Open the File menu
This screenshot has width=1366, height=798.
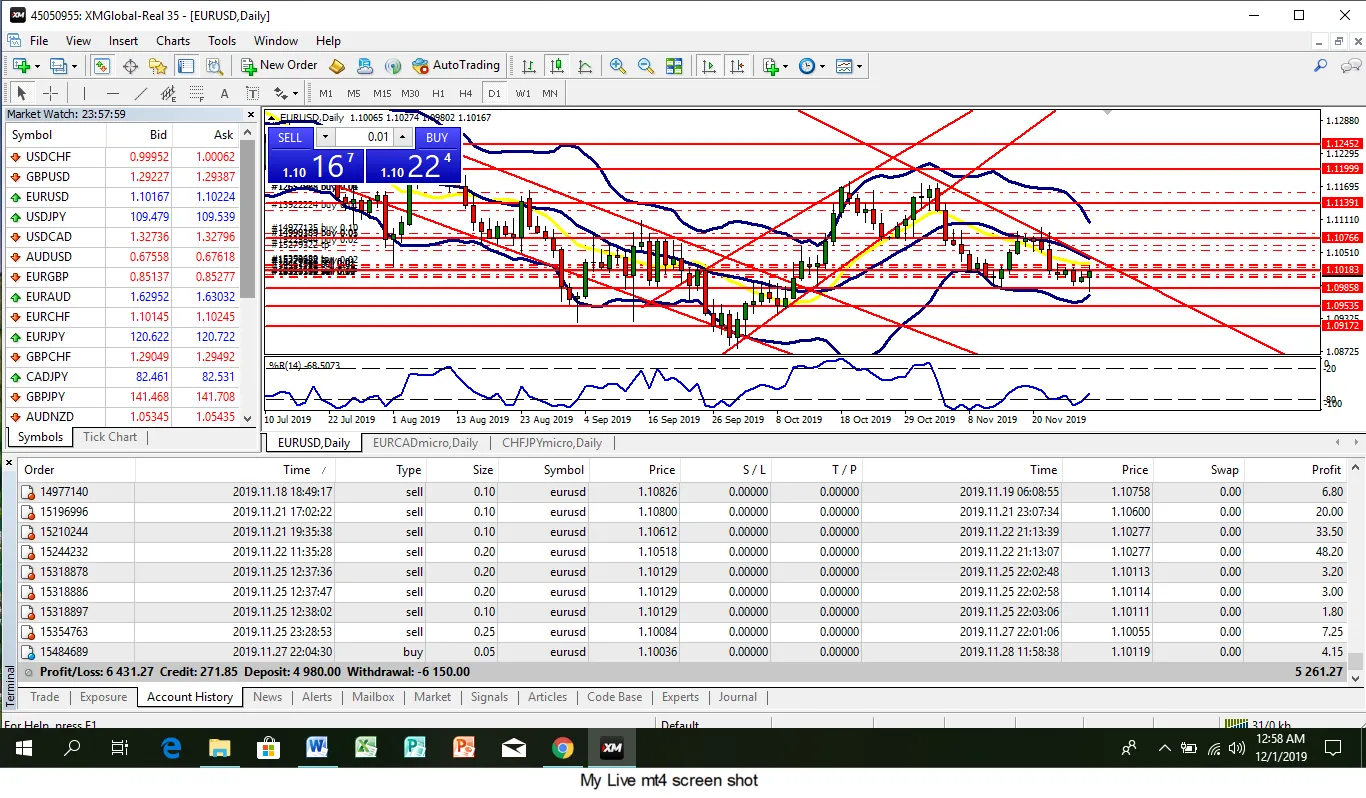(39, 41)
